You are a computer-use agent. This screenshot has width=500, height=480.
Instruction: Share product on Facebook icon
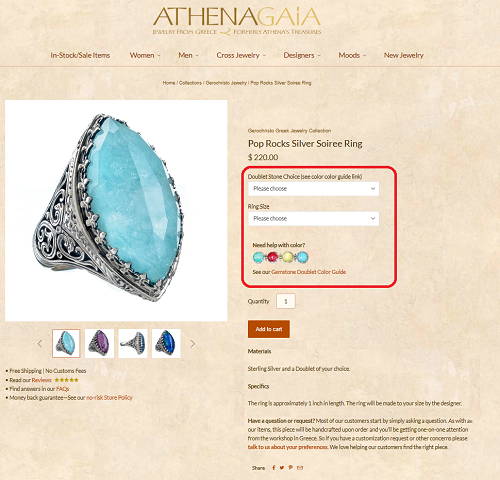(x=274, y=468)
